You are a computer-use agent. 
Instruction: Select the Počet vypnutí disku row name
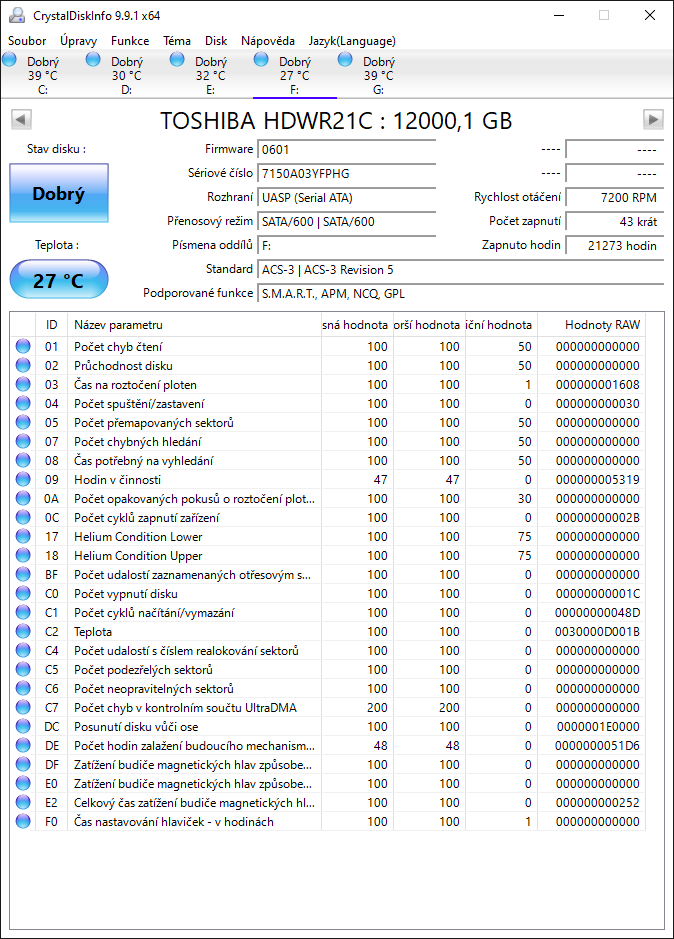(126, 593)
